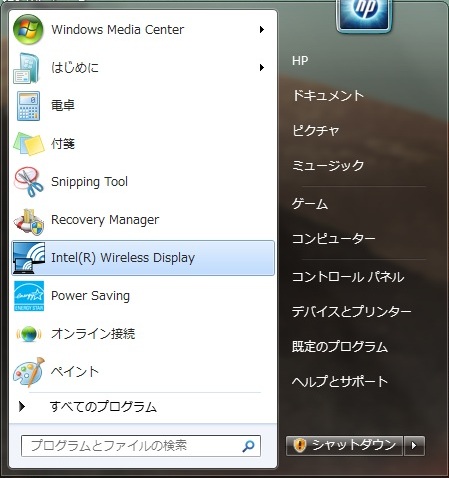Screen dimensions: 449x478
Task: Open ピクチャ library
Action: (316, 130)
